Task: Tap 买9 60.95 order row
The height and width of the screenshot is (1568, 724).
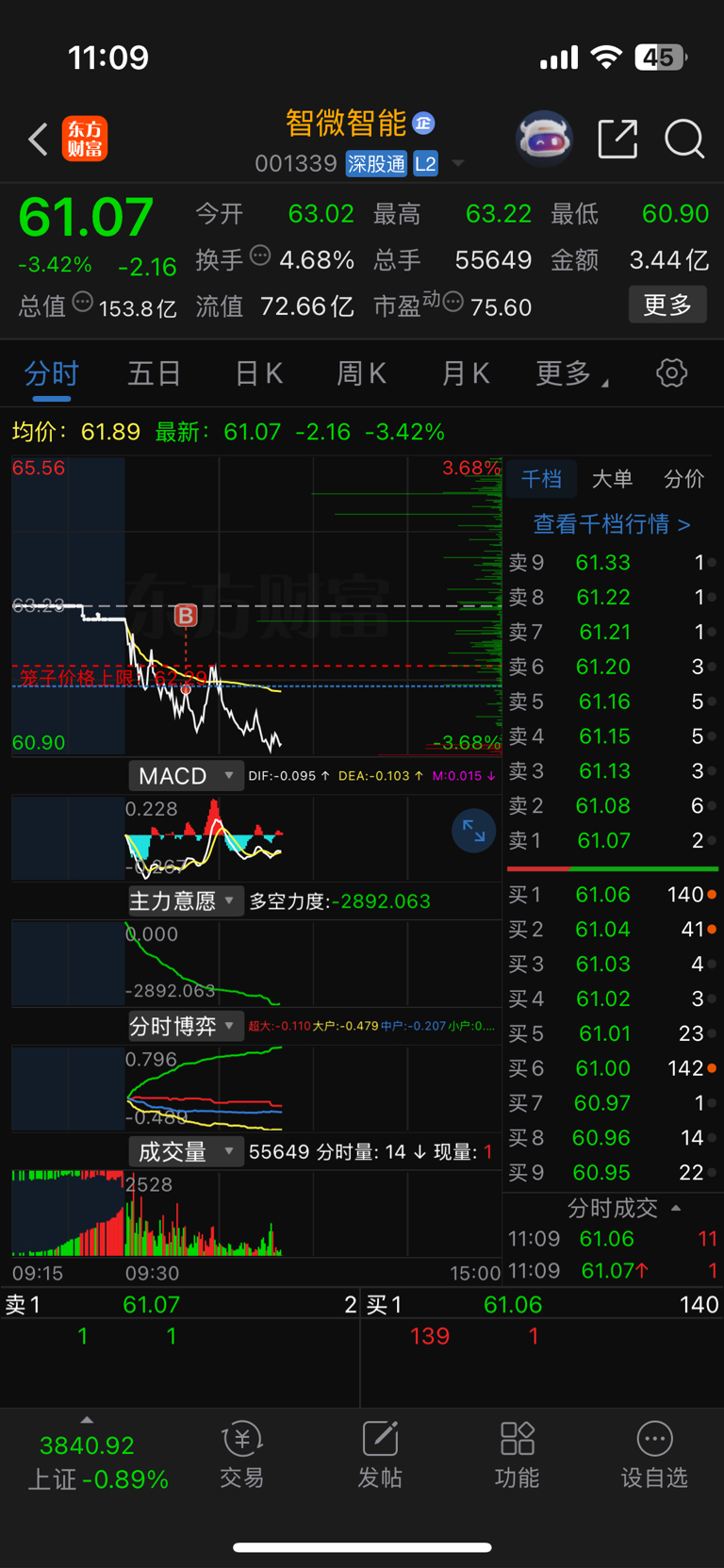Action: point(613,1173)
